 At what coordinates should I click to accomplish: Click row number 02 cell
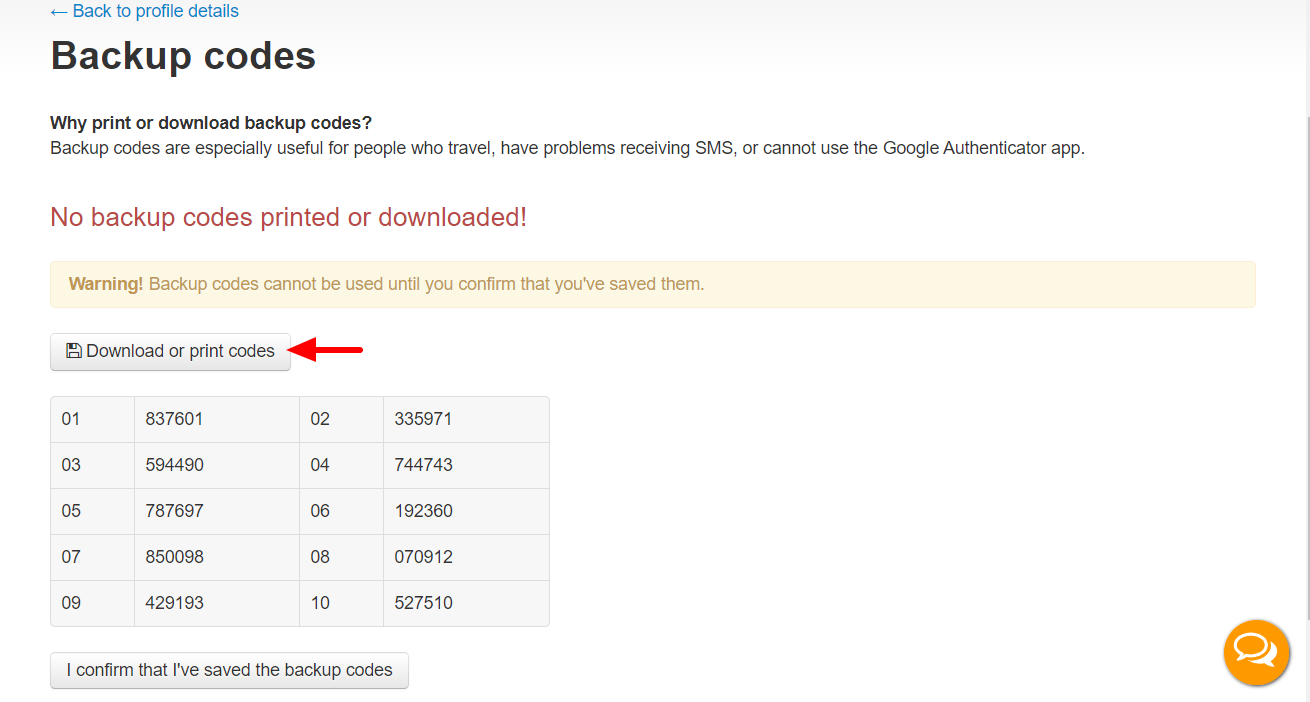click(x=341, y=419)
